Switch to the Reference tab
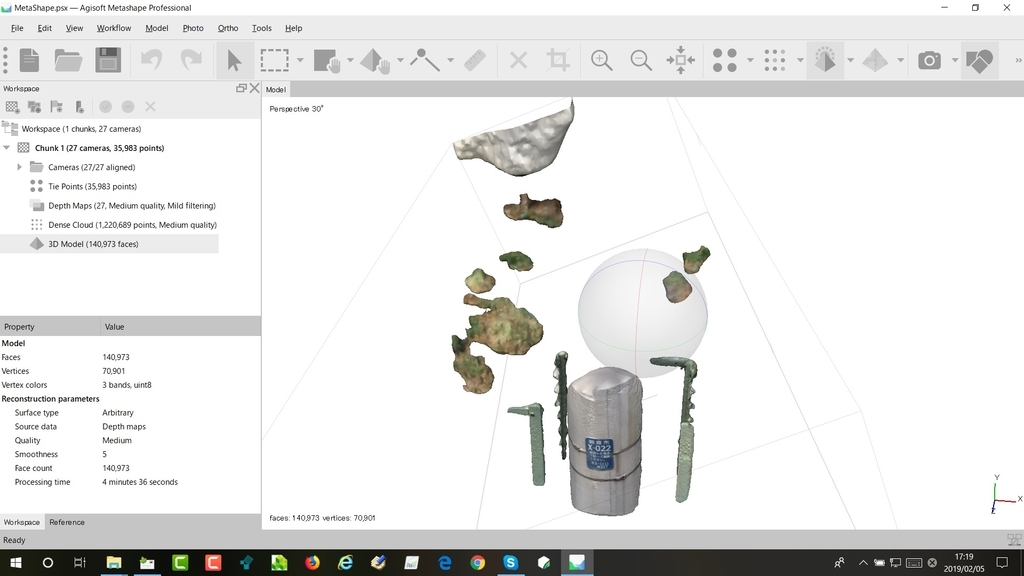This screenshot has width=1024, height=576. point(67,522)
